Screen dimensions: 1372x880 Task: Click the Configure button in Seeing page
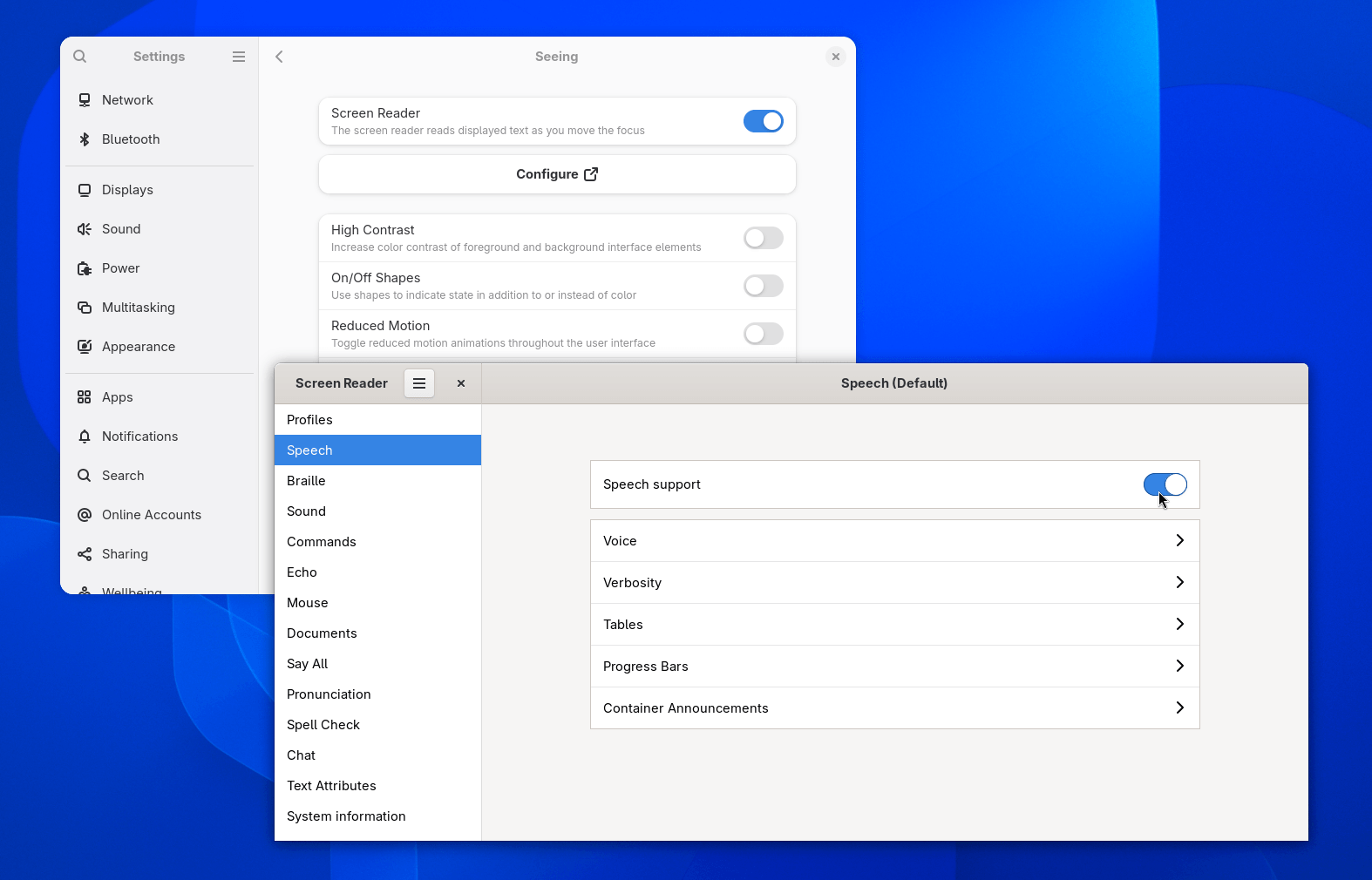point(557,174)
